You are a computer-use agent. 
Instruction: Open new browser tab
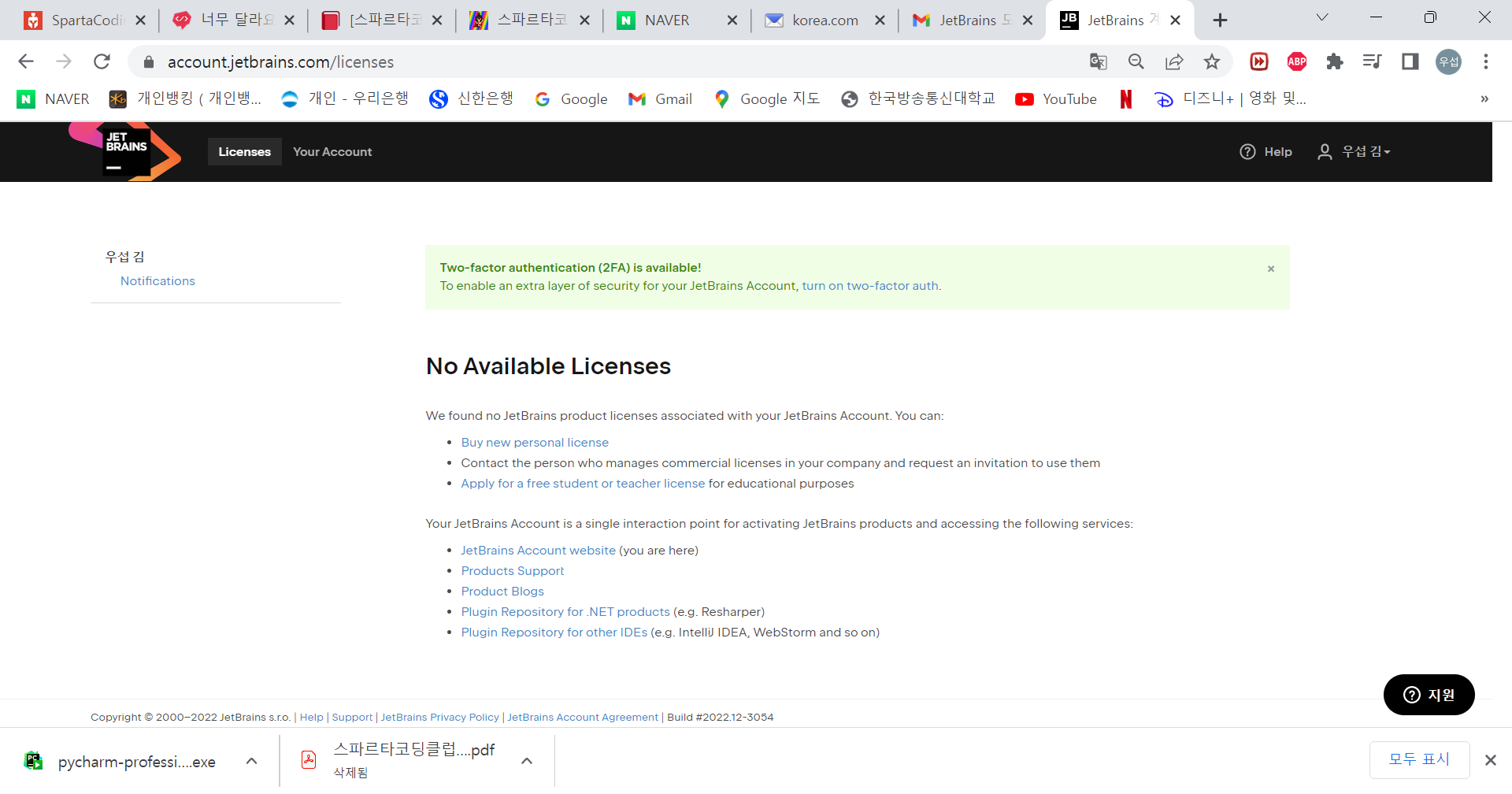point(1220,20)
